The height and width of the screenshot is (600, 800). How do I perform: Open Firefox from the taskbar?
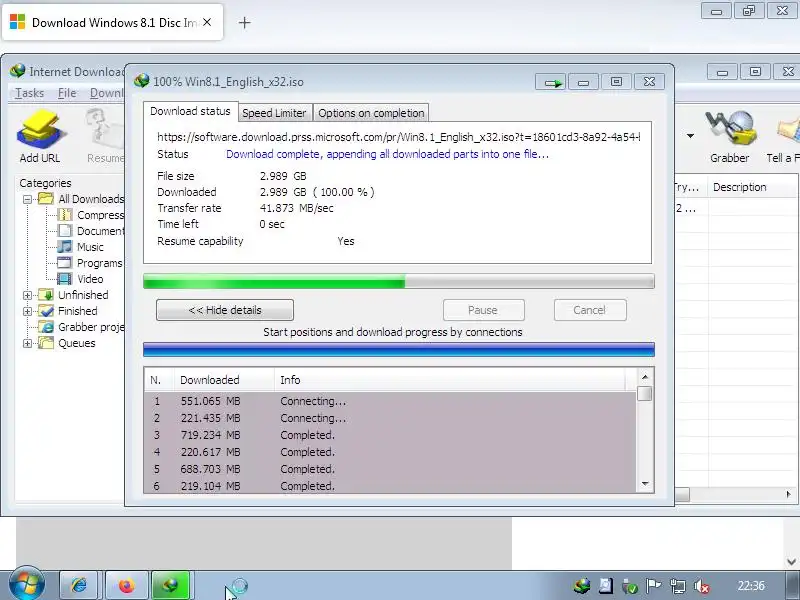127,585
